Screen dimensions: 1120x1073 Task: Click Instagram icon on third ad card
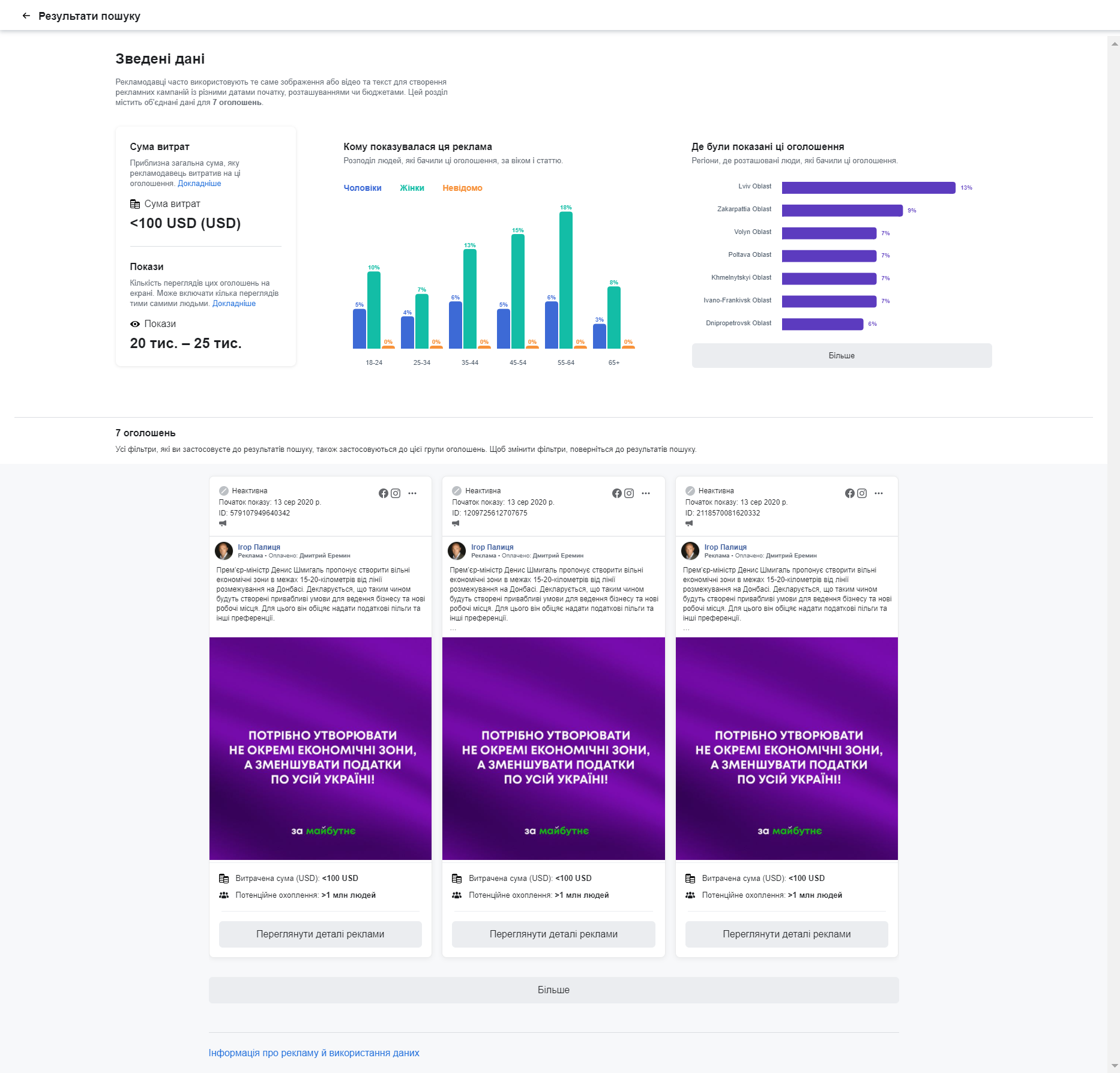pyautogui.click(x=862, y=493)
